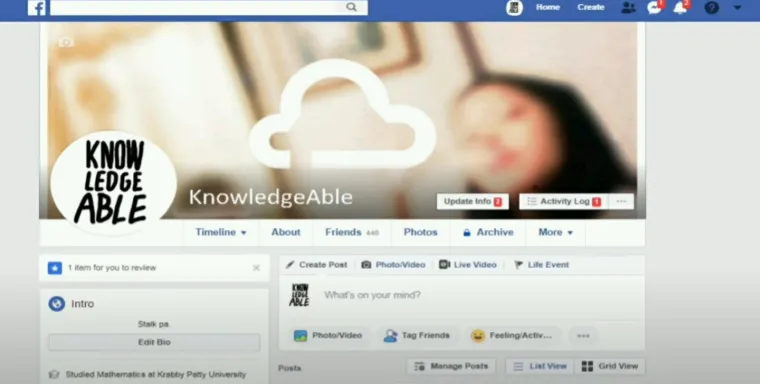
Task: Click the Facebook logo icon
Action: (x=37, y=7)
